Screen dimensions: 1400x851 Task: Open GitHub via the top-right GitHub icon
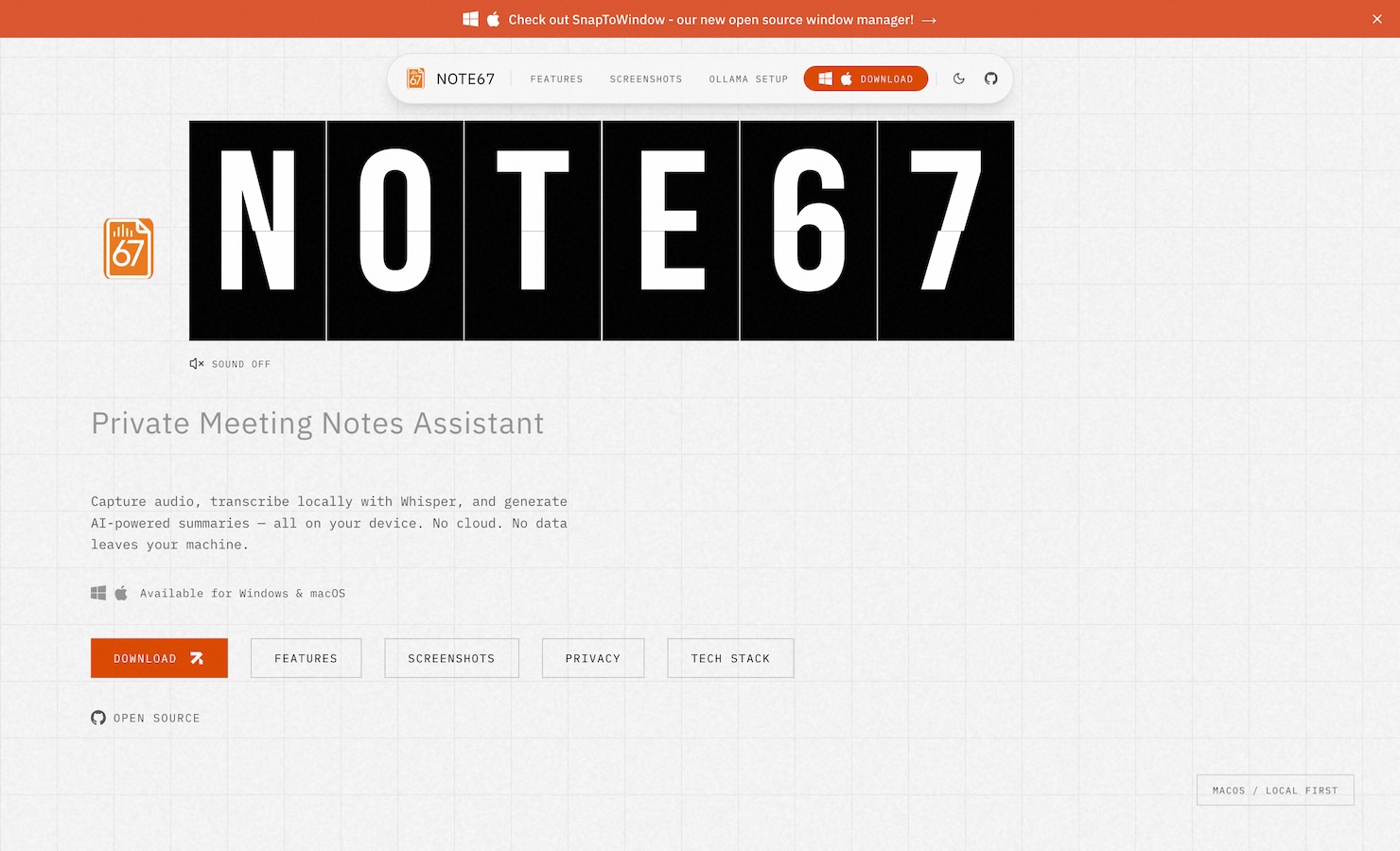click(990, 78)
